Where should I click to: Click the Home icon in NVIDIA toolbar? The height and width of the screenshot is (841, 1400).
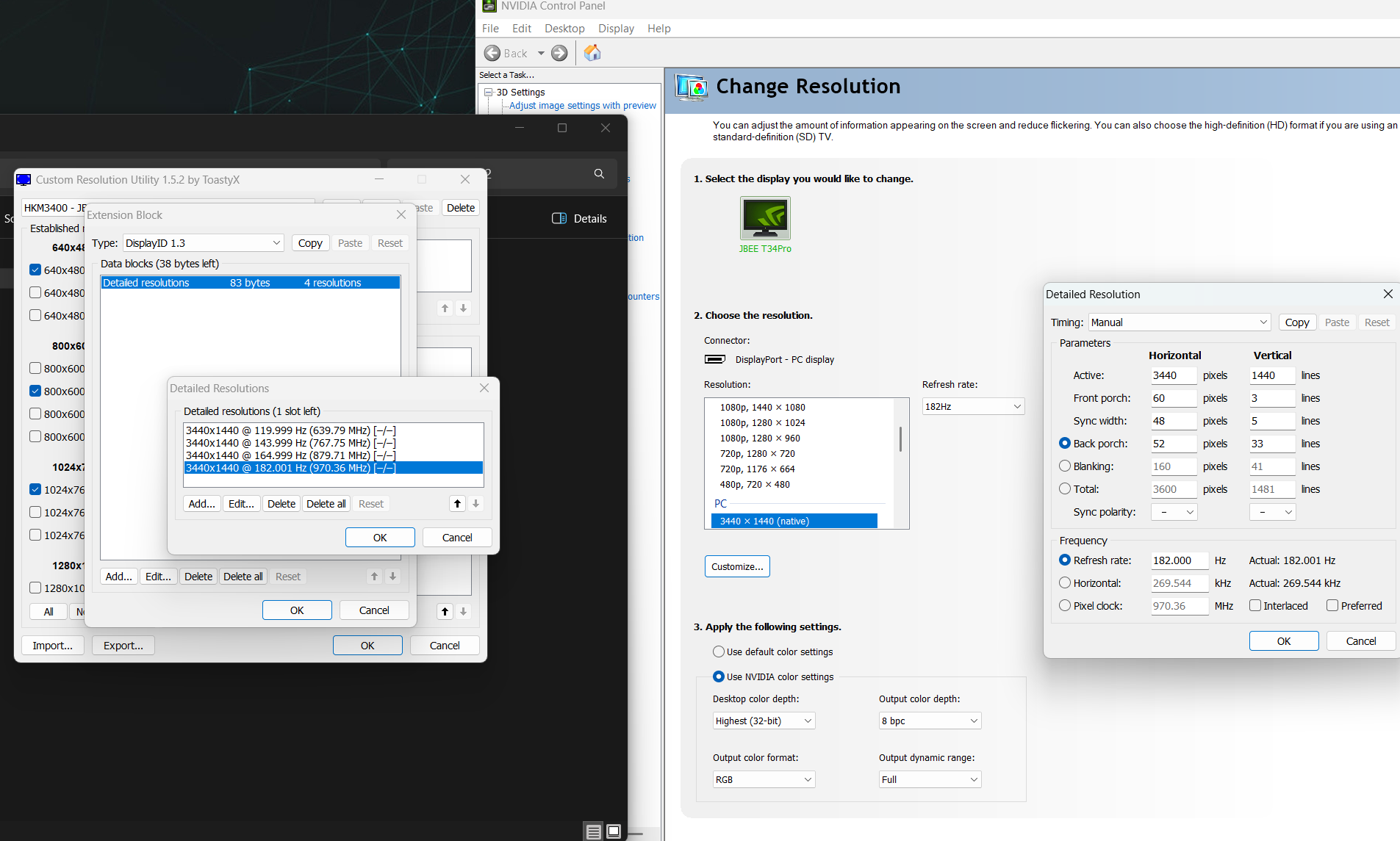pos(592,53)
